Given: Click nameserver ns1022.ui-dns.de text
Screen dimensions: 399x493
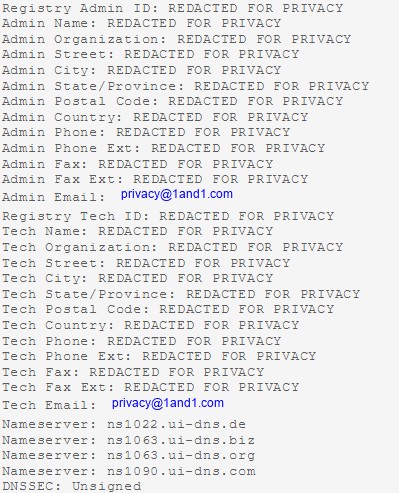Looking at the screenshot, I should tap(176, 424).
